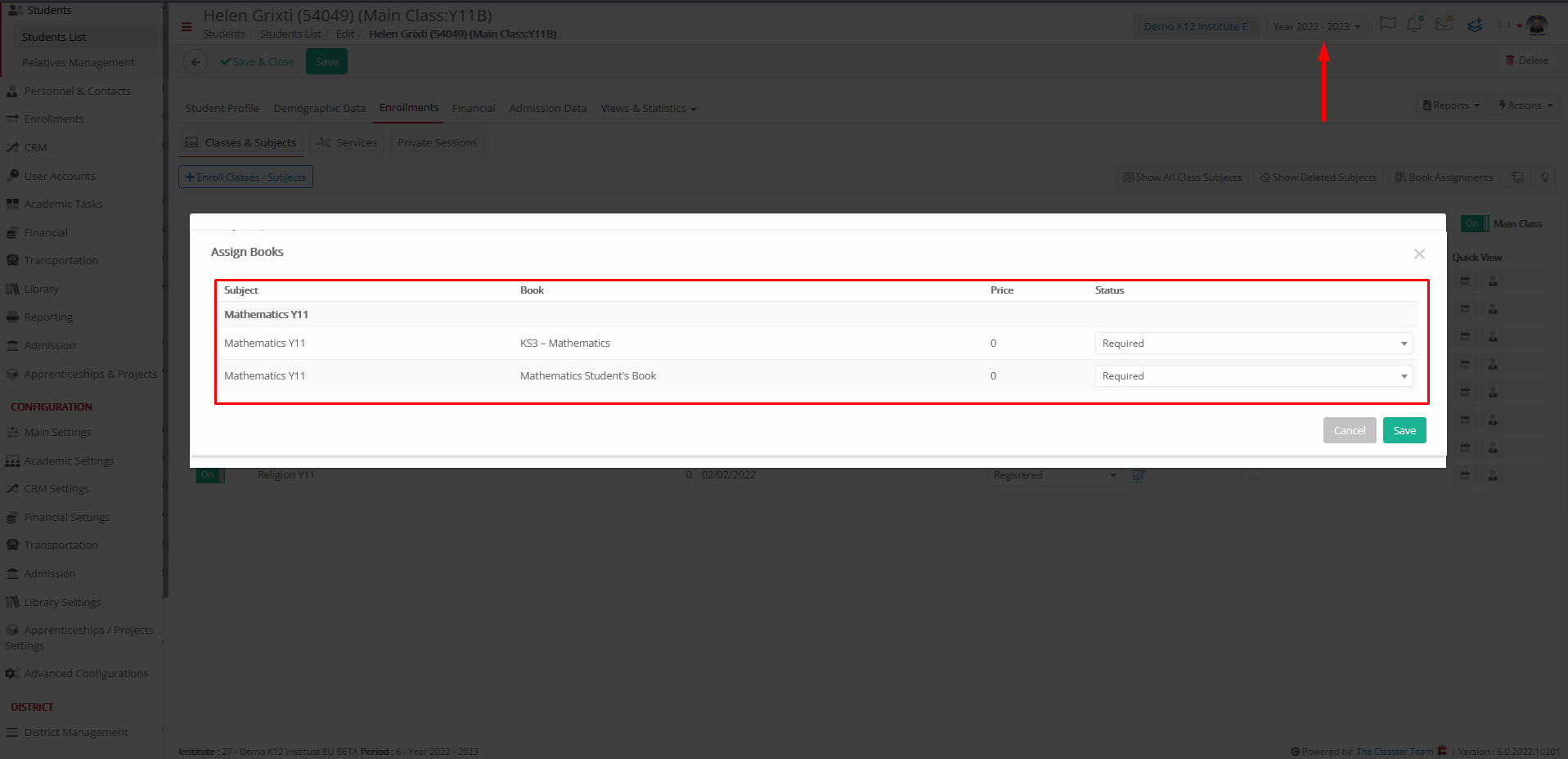Click Show All Class Subjects button
The height and width of the screenshot is (759, 1568).
coord(1183,177)
